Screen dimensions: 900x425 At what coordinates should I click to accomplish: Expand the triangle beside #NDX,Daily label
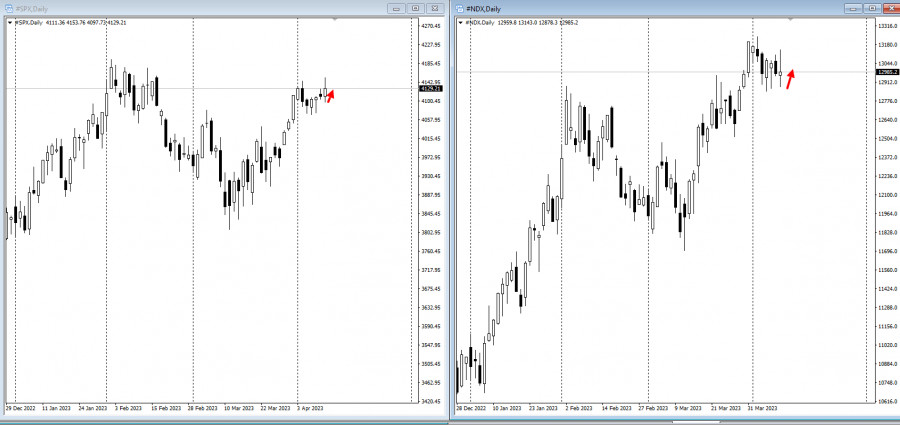pyautogui.click(x=460, y=22)
